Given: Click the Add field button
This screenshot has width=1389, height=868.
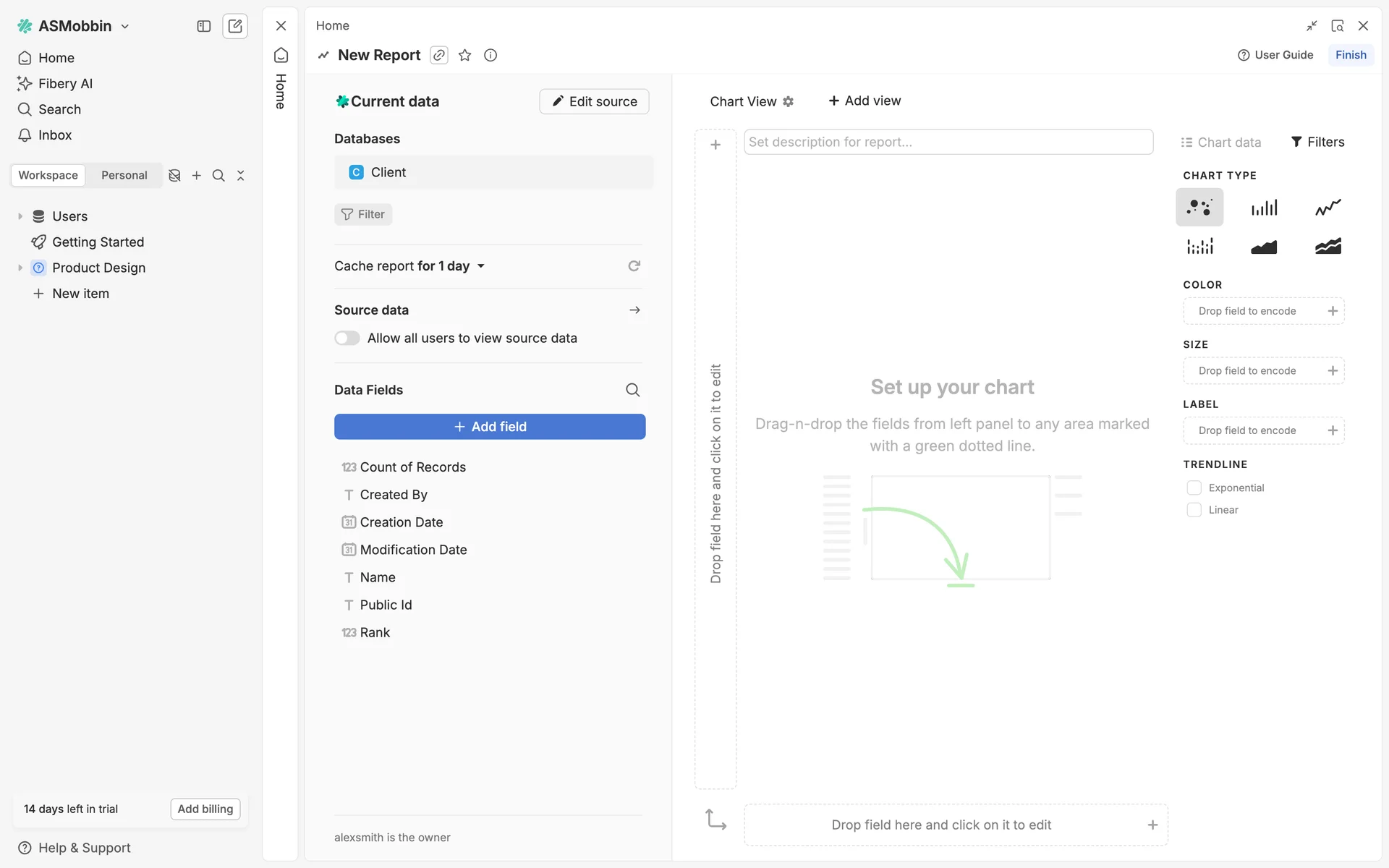Looking at the screenshot, I should tap(490, 427).
